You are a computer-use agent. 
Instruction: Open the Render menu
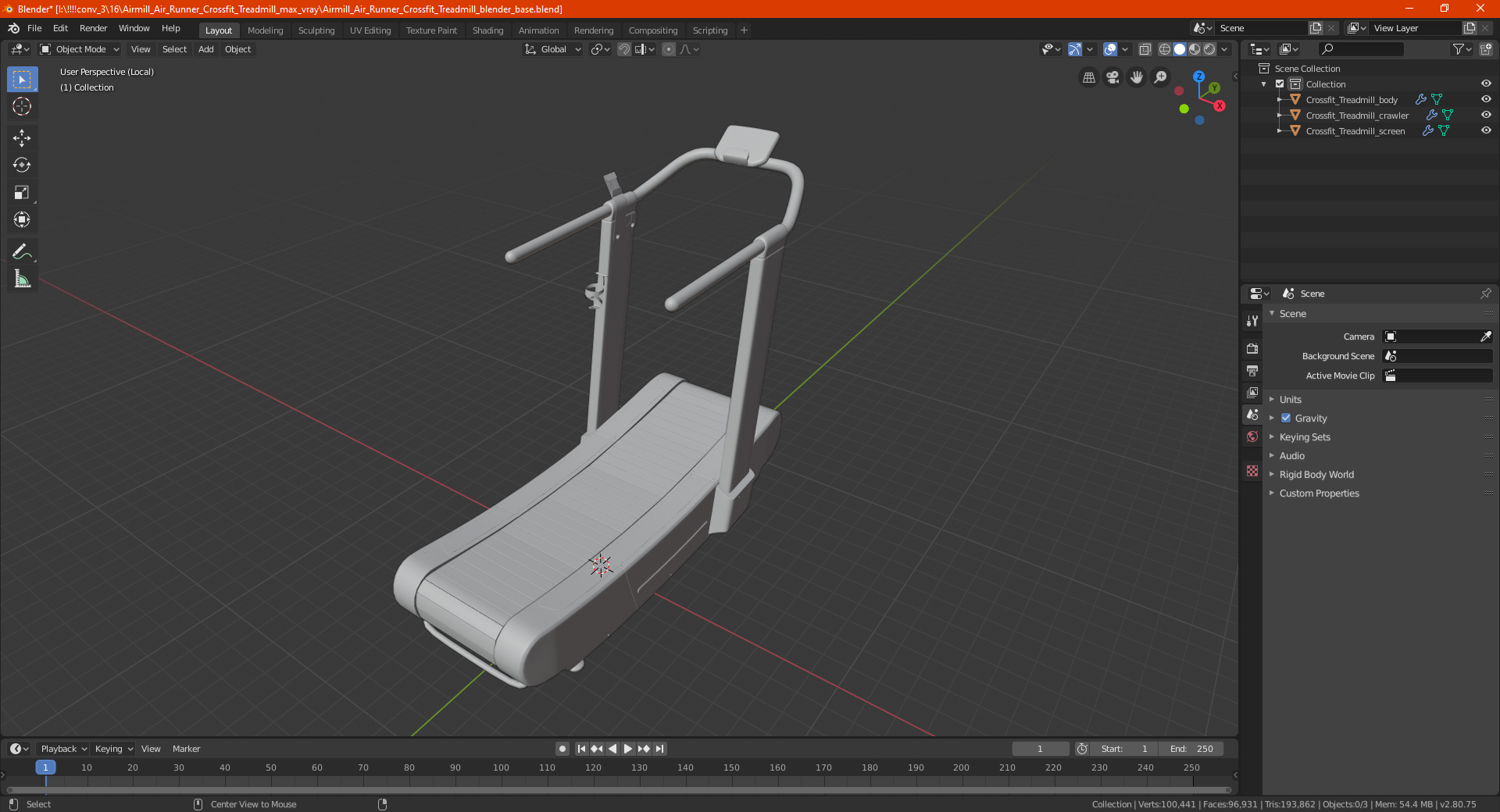click(x=93, y=28)
